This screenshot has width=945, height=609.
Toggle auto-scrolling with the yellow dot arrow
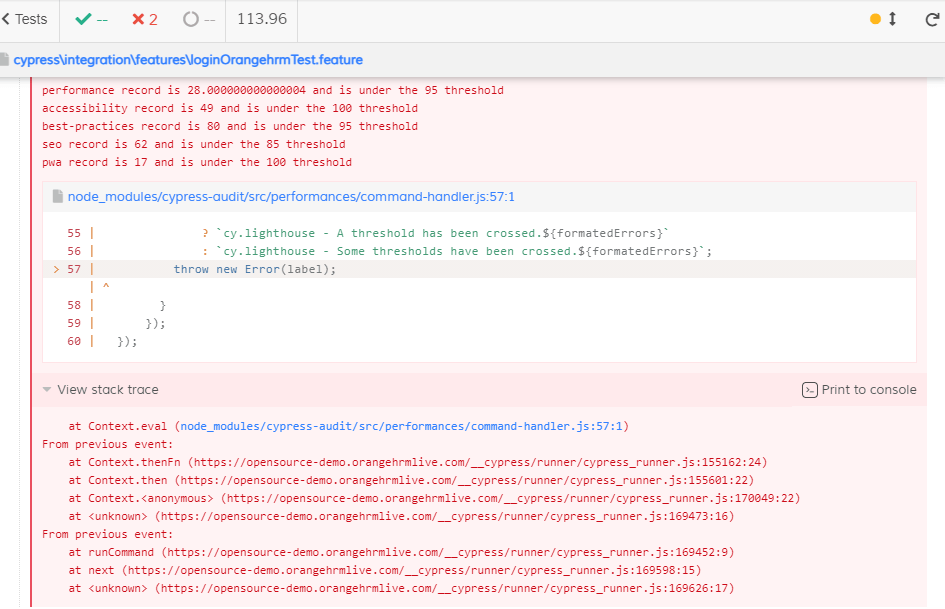point(884,19)
